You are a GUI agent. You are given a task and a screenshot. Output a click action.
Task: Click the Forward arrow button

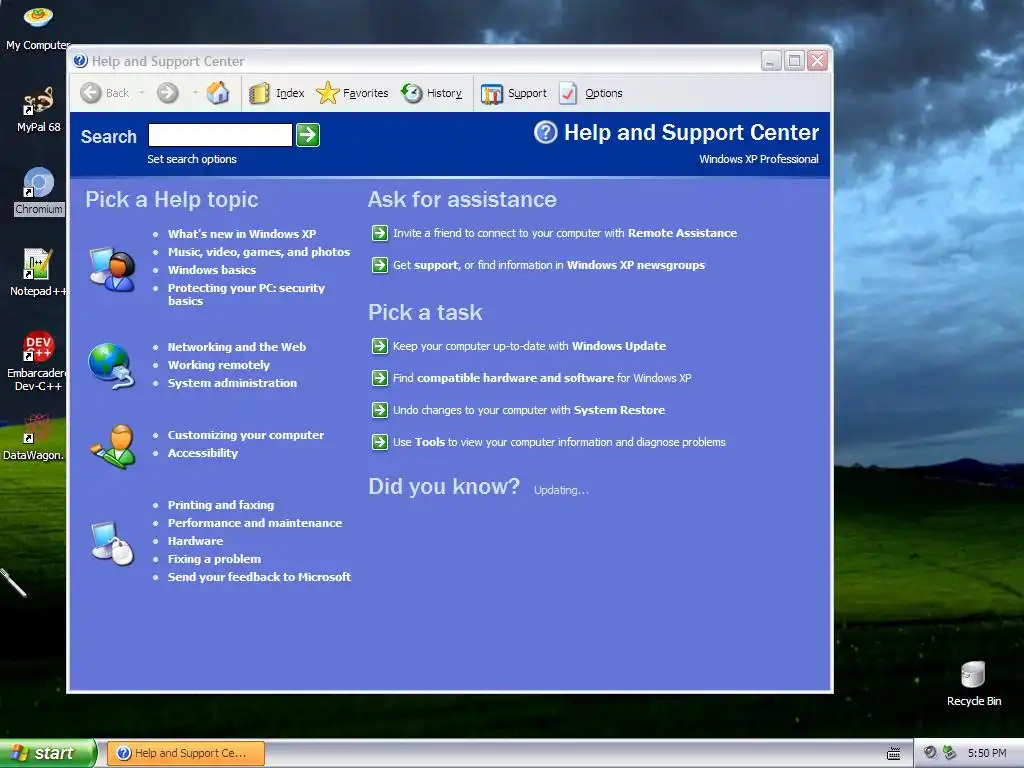168,93
